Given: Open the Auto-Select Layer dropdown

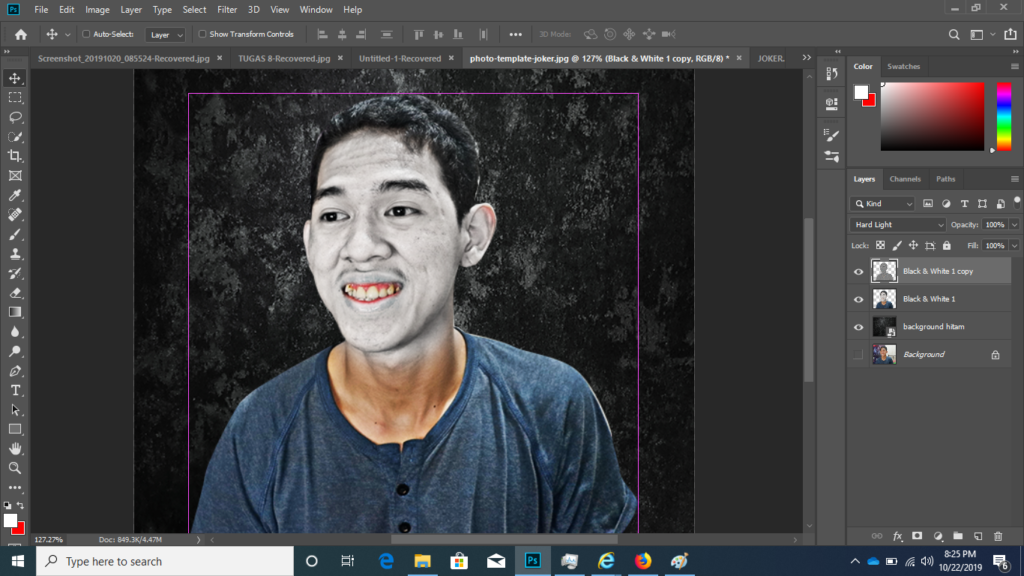Looking at the screenshot, I should click(x=165, y=35).
